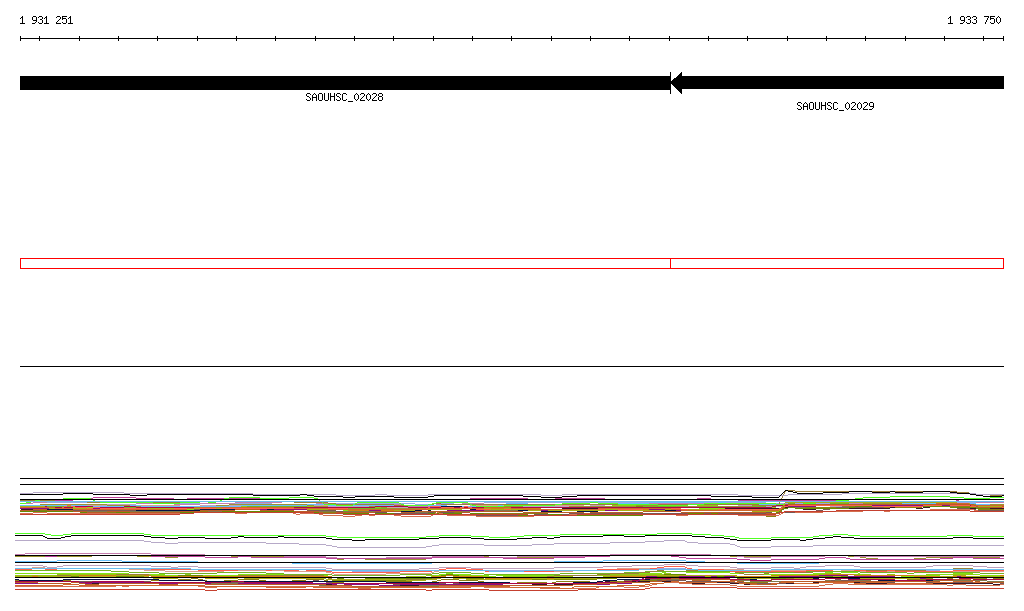Click the short red outlined segment below SAOUHSC_02029
1024x611 pixels.
click(837, 264)
